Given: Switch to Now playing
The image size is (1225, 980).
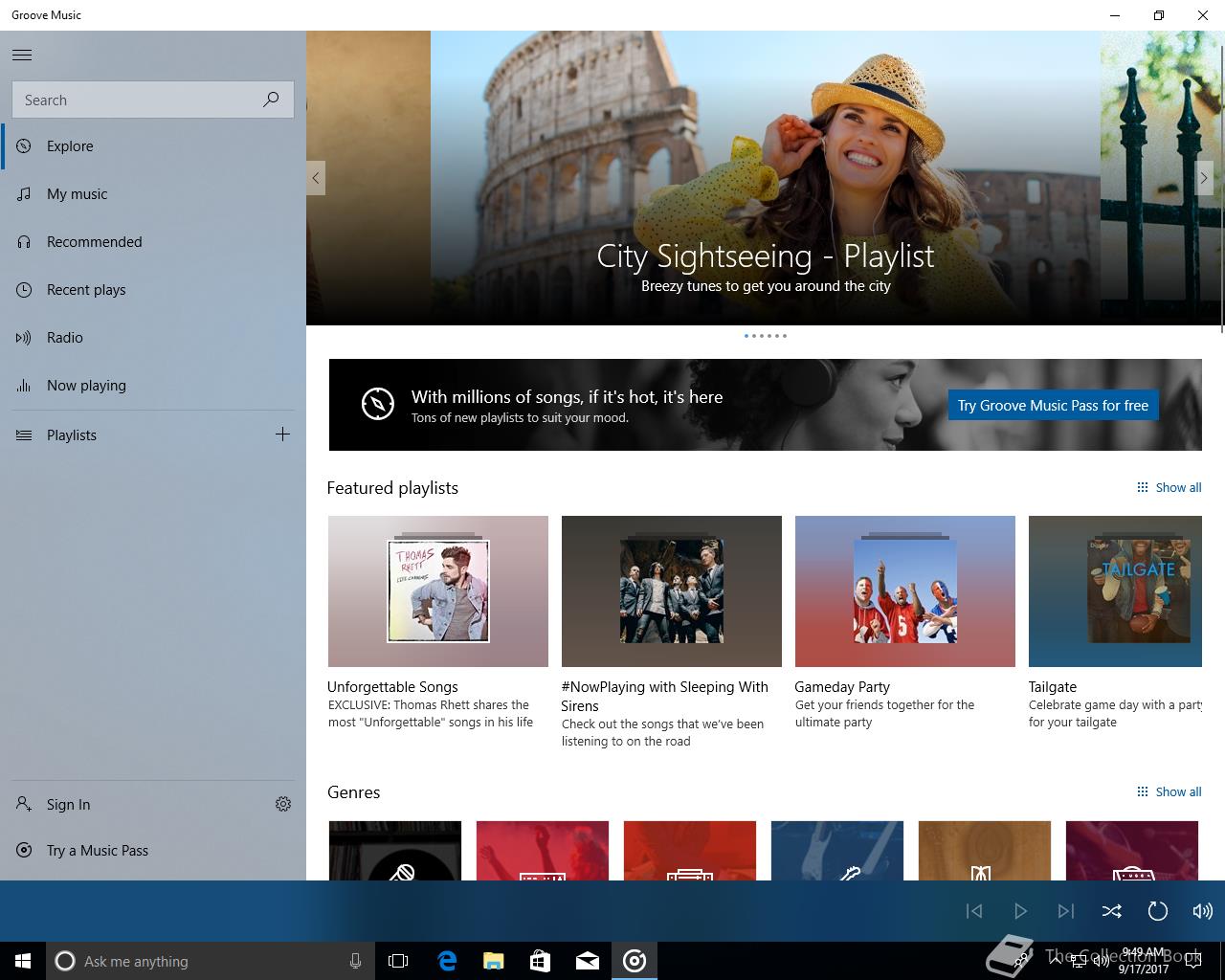Looking at the screenshot, I should [x=153, y=386].
